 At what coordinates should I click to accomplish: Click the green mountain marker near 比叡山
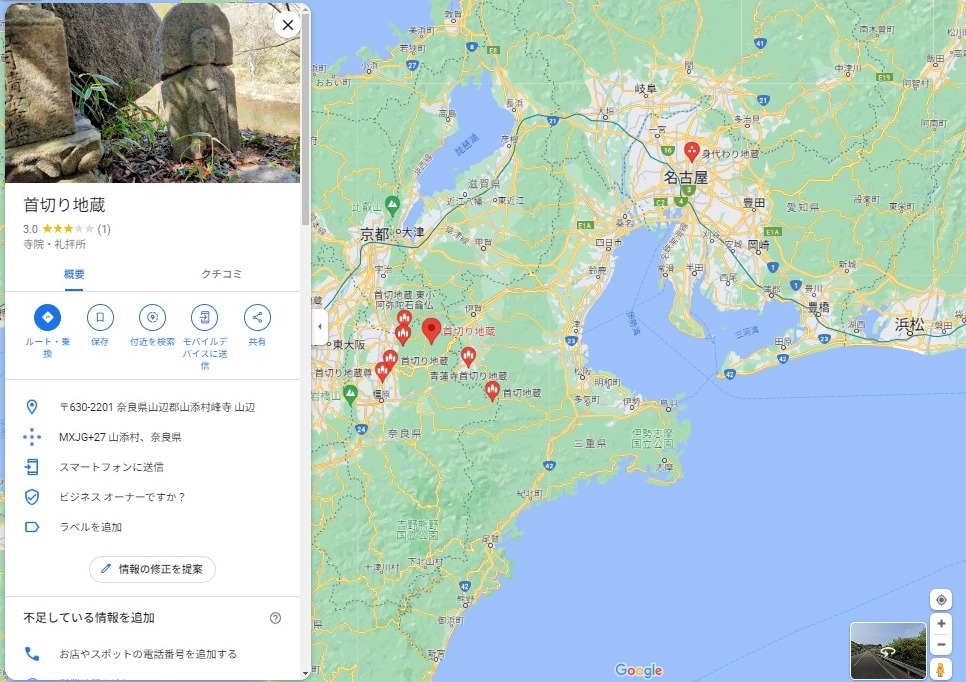(x=392, y=205)
